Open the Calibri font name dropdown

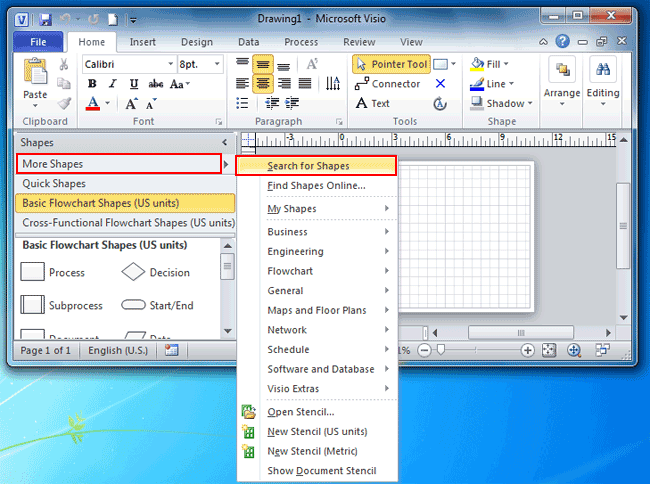click(x=170, y=64)
